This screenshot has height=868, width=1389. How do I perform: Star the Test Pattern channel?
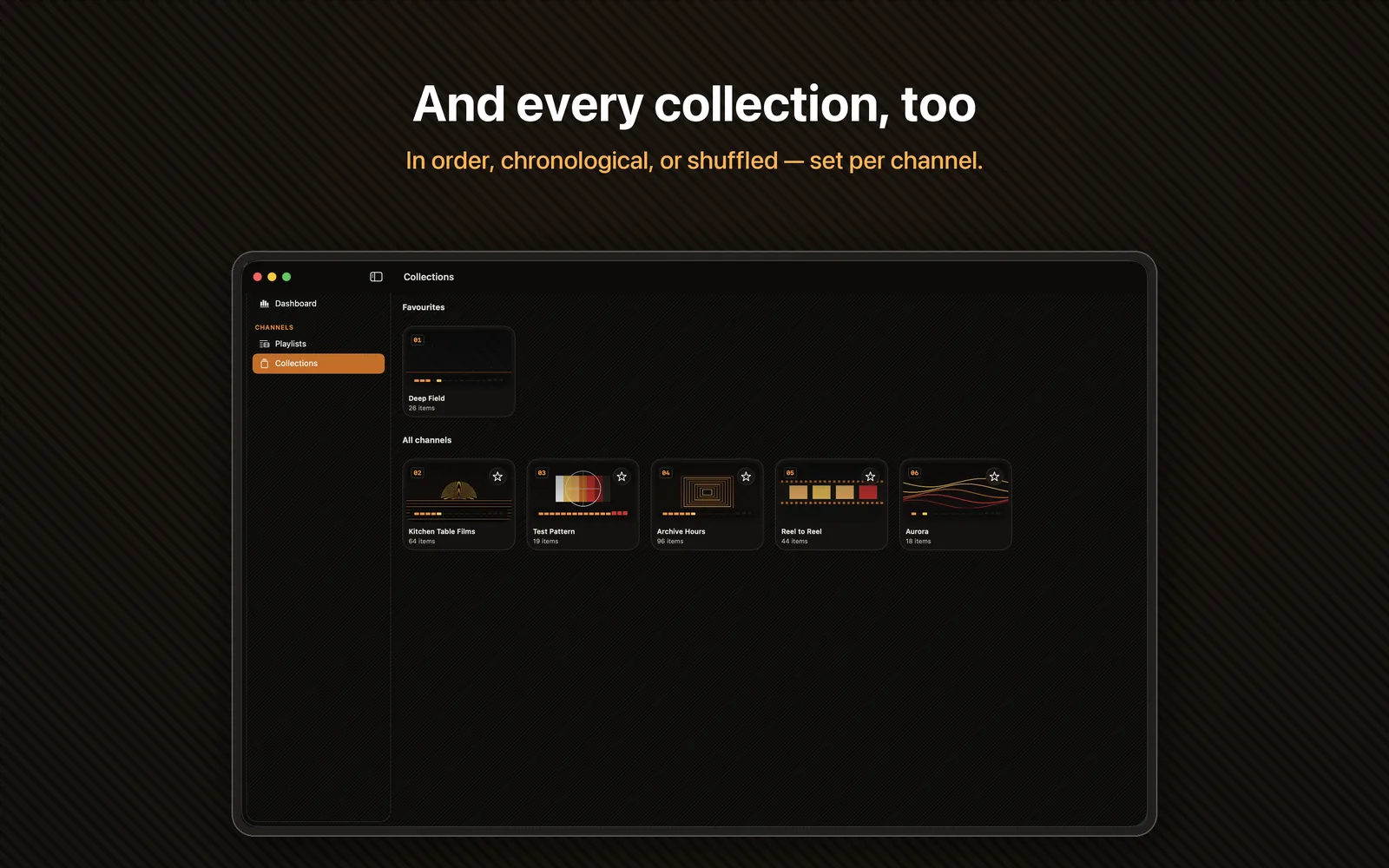[622, 477]
